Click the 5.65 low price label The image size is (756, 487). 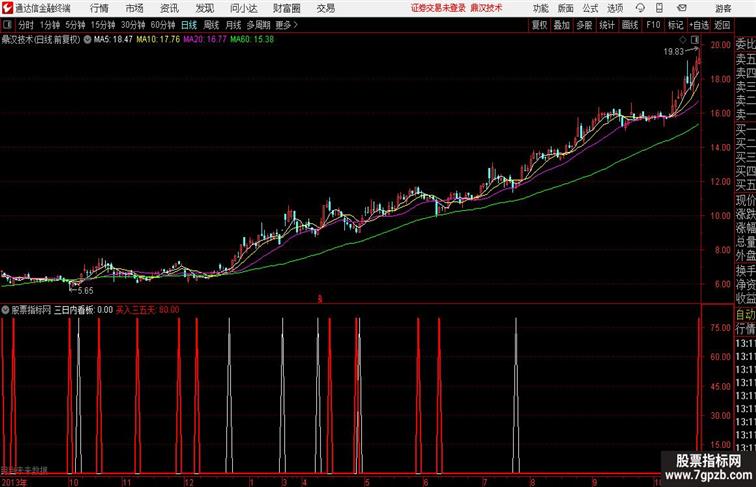click(x=85, y=290)
